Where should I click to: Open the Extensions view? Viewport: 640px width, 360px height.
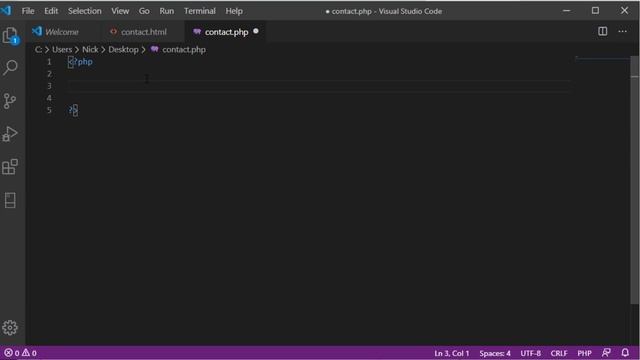[x=10, y=167]
